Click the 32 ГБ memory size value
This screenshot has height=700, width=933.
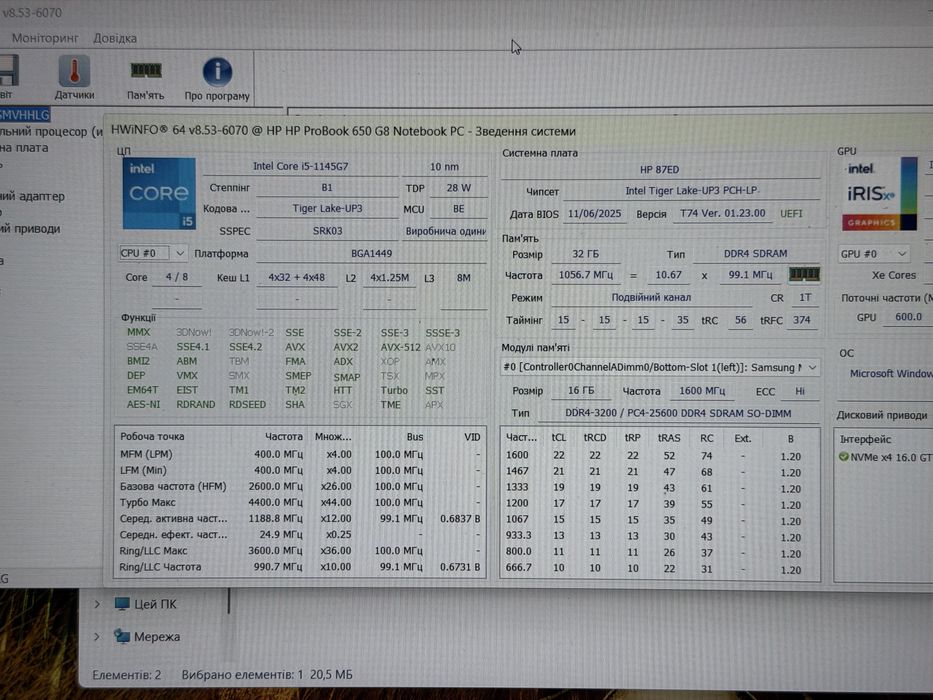coord(586,254)
